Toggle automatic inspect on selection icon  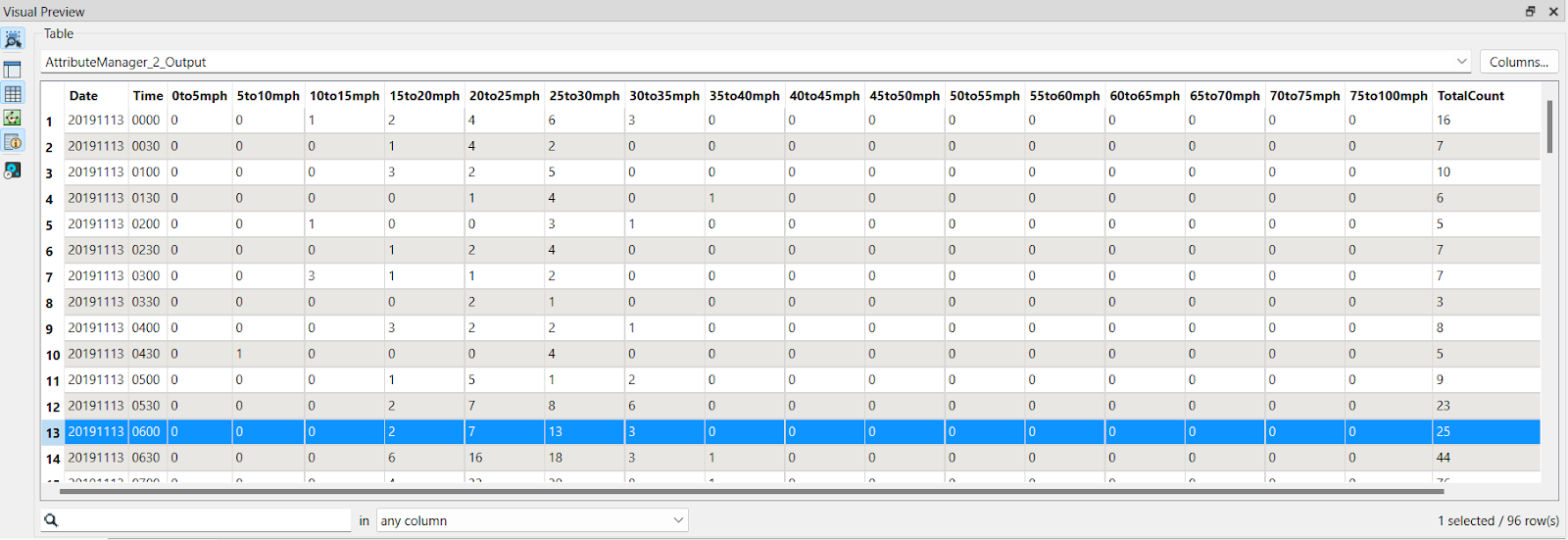coord(13,40)
